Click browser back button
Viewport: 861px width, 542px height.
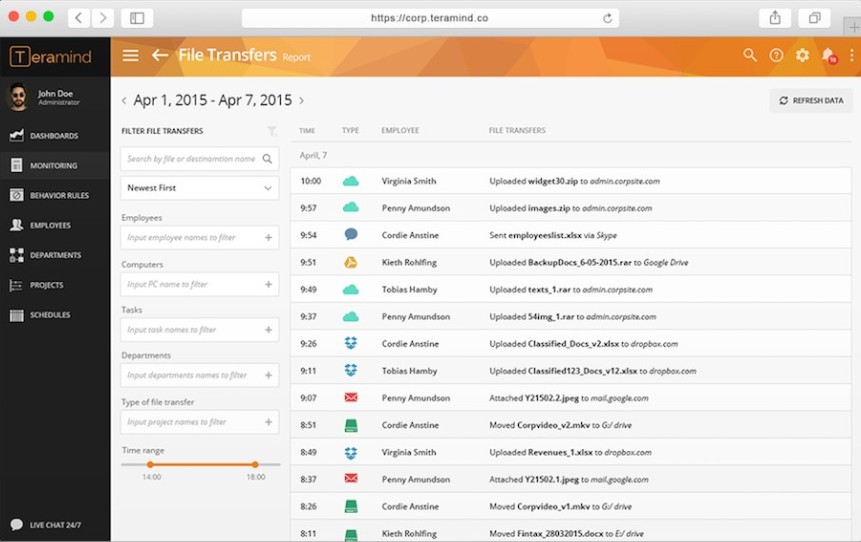coord(79,18)
